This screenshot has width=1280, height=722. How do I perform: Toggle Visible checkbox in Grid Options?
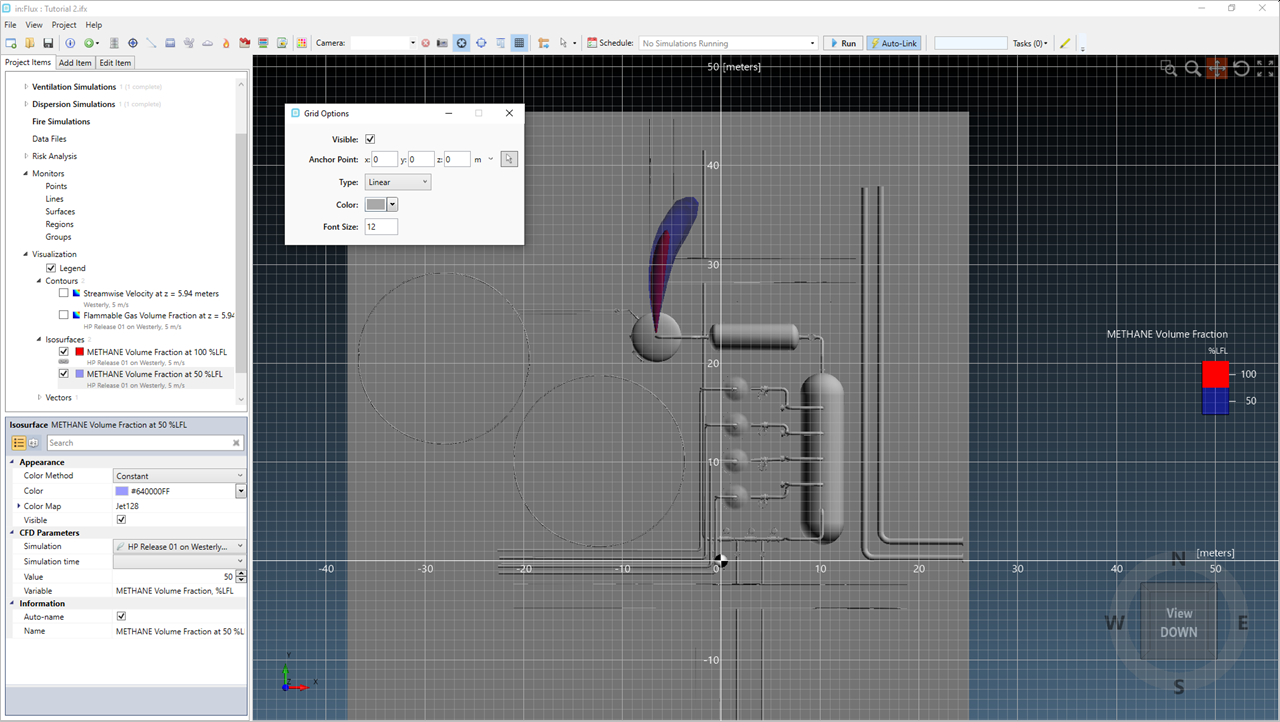pos(370,139)
